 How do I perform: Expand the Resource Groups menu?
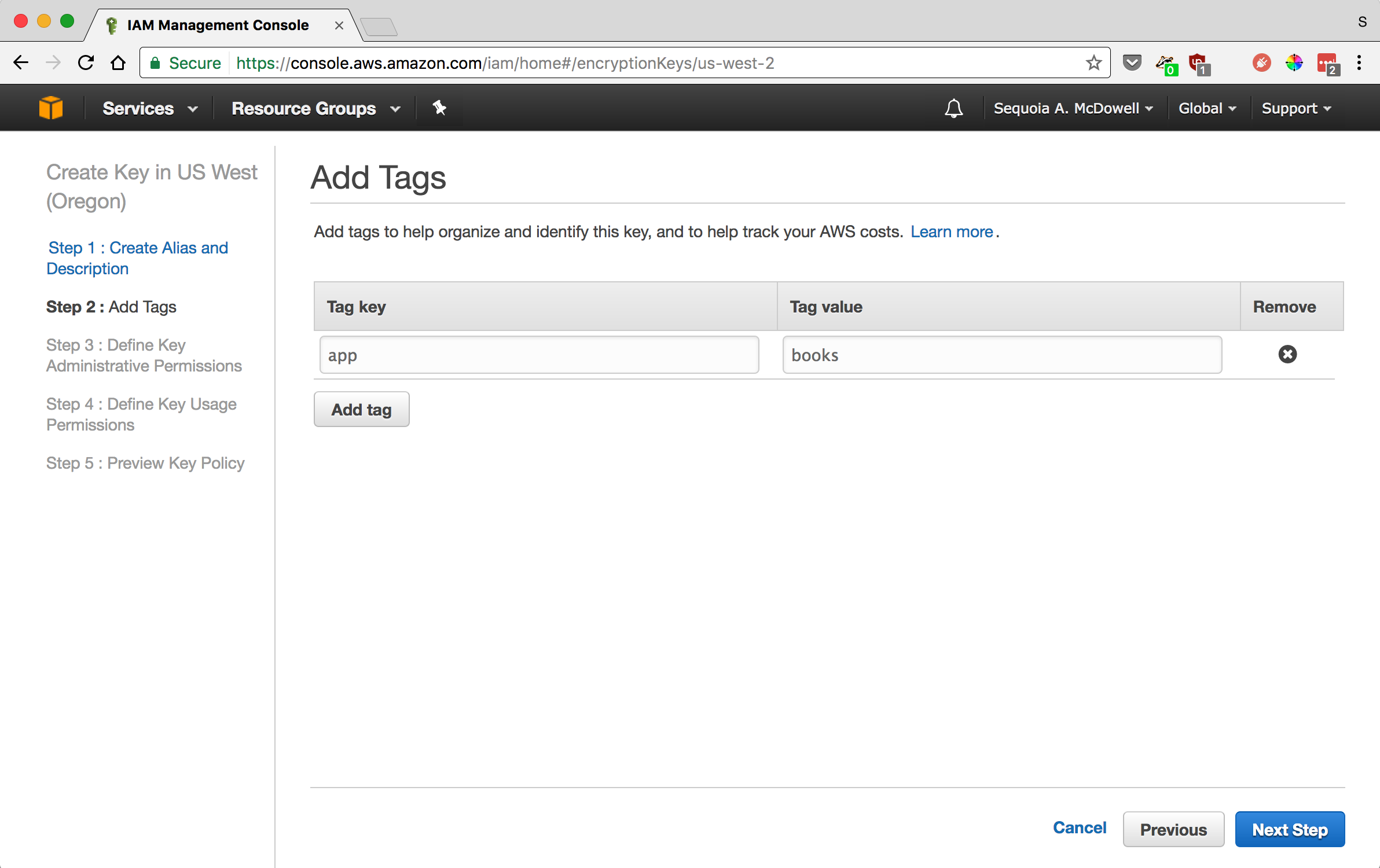316,108
